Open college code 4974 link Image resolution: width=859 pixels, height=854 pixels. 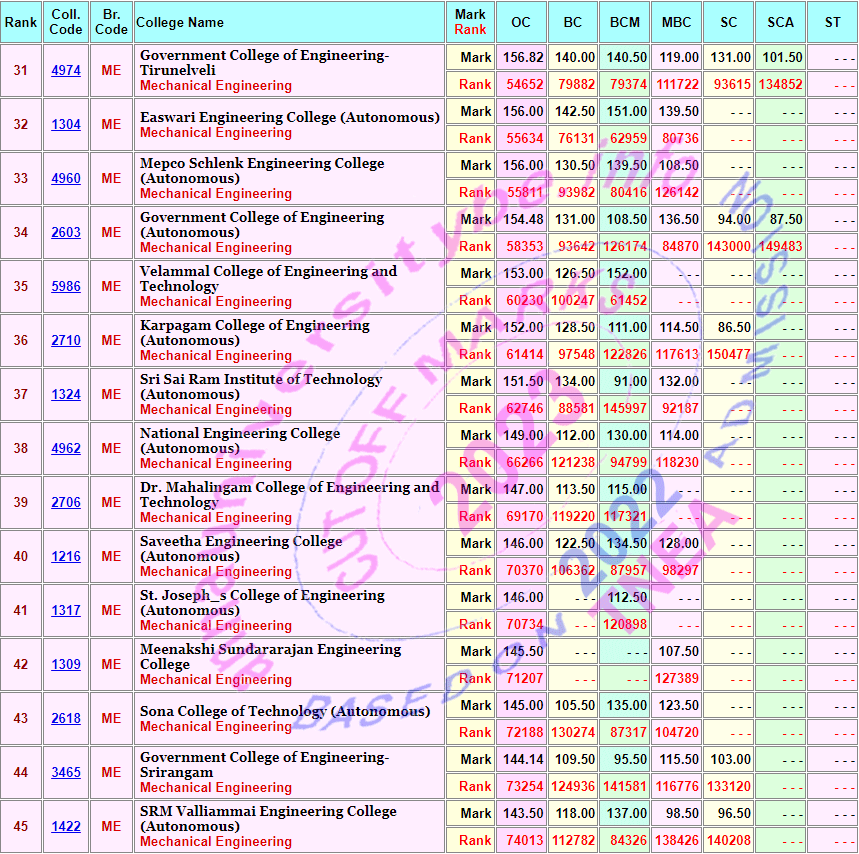(x=66, y=71)
